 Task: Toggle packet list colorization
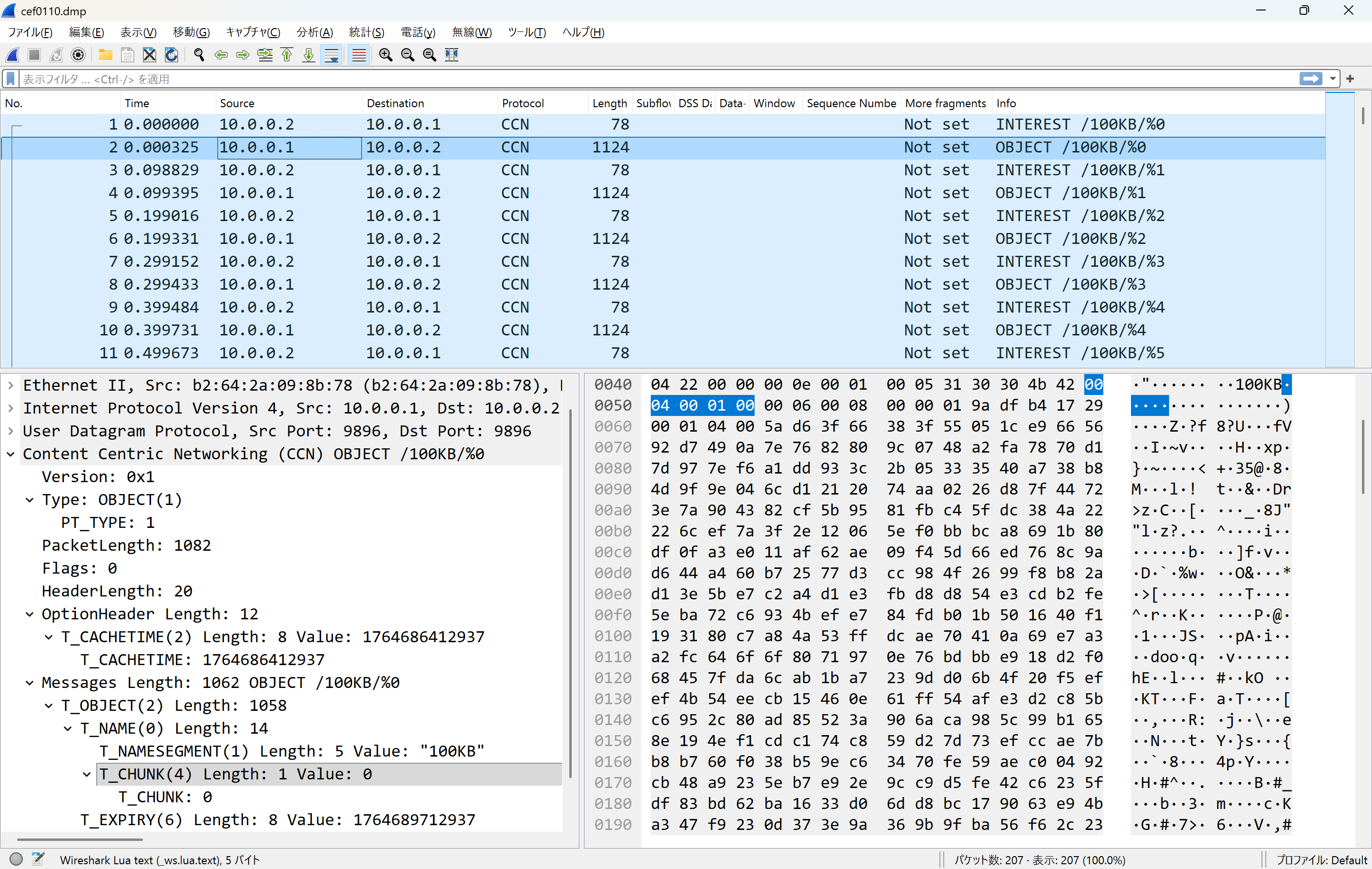pos(358,55)
